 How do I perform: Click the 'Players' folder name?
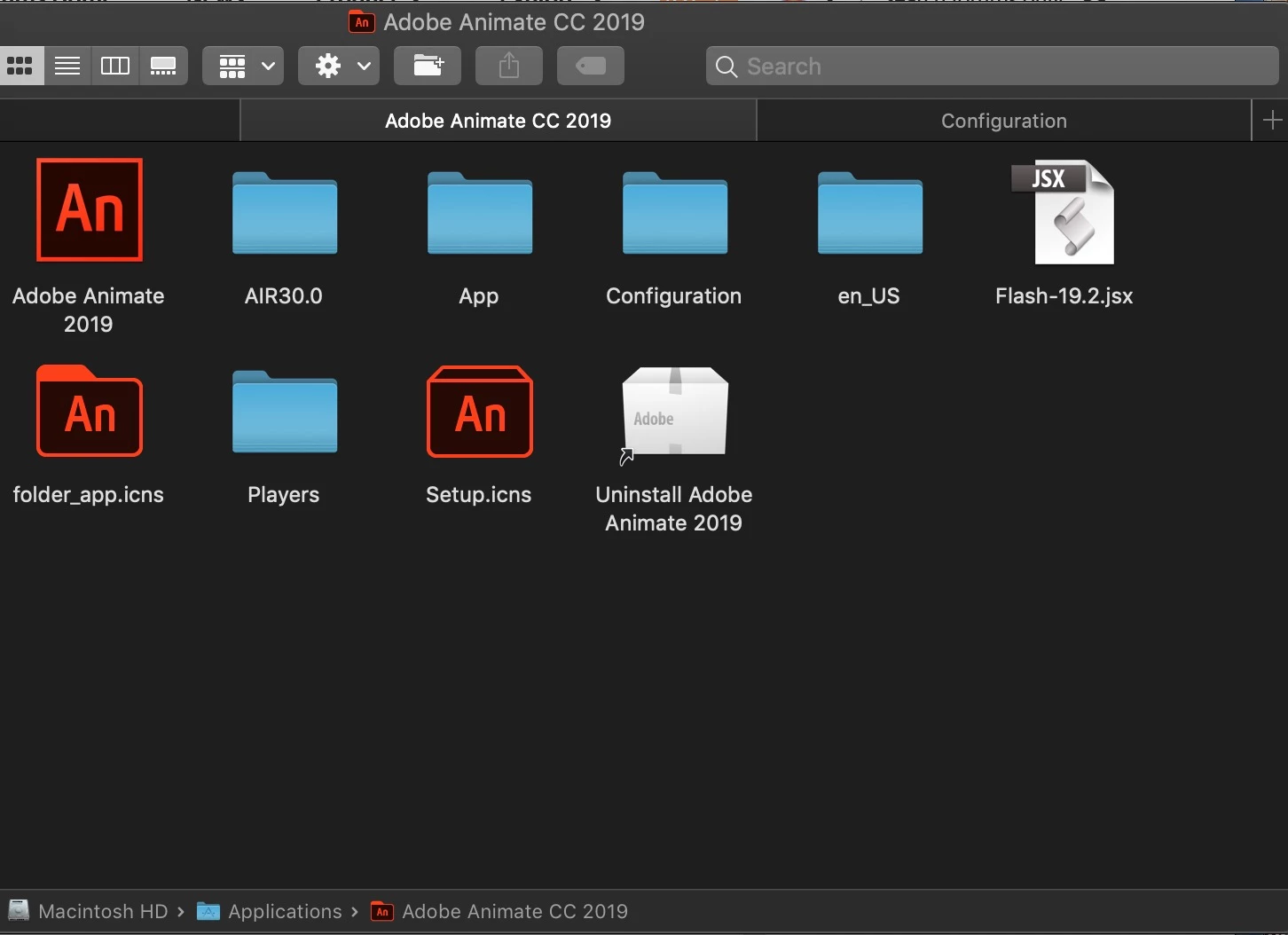click(284, 495)
